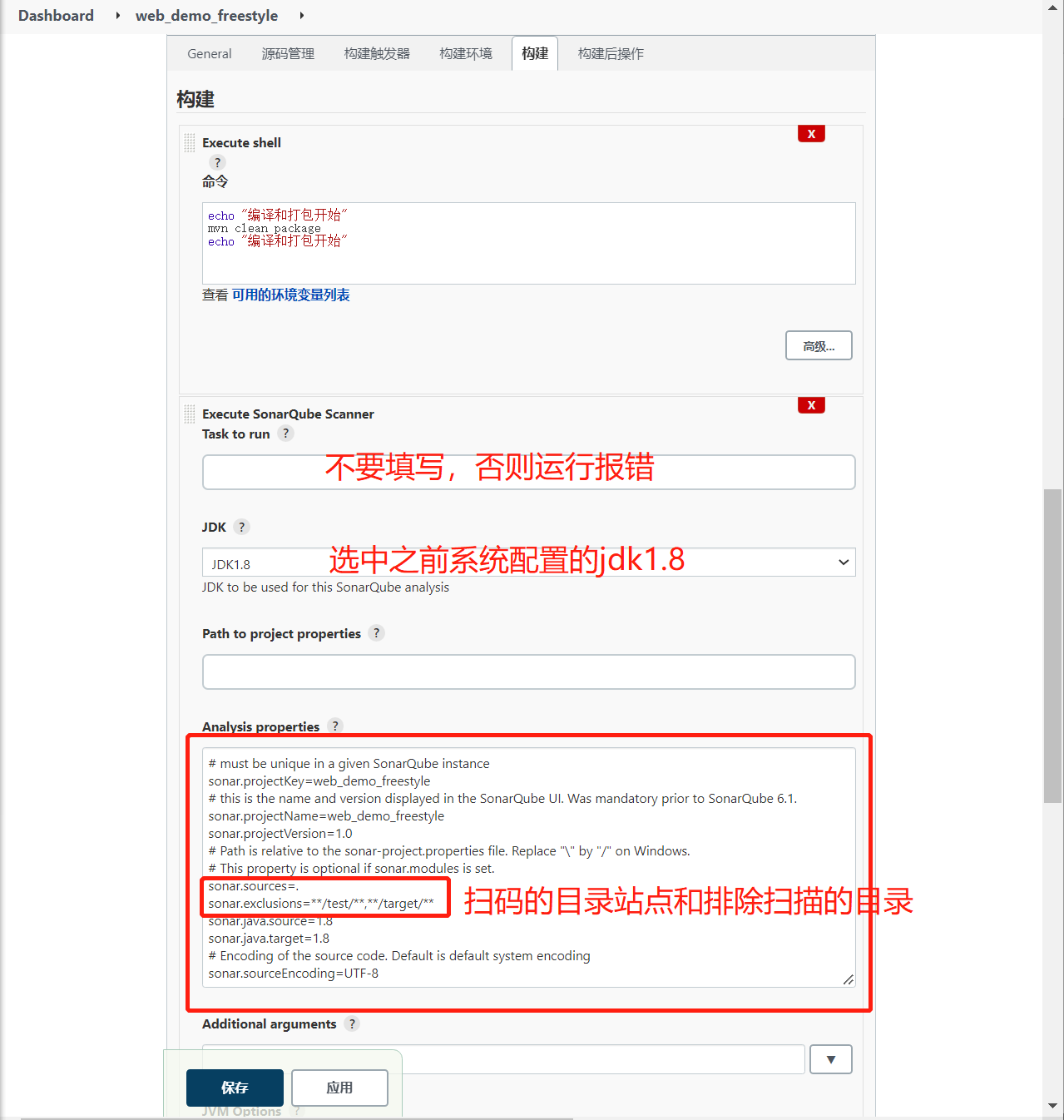Open help for Path to project properties
Viewport: 1064px width, 1120px height.
(x=376, y=633)
